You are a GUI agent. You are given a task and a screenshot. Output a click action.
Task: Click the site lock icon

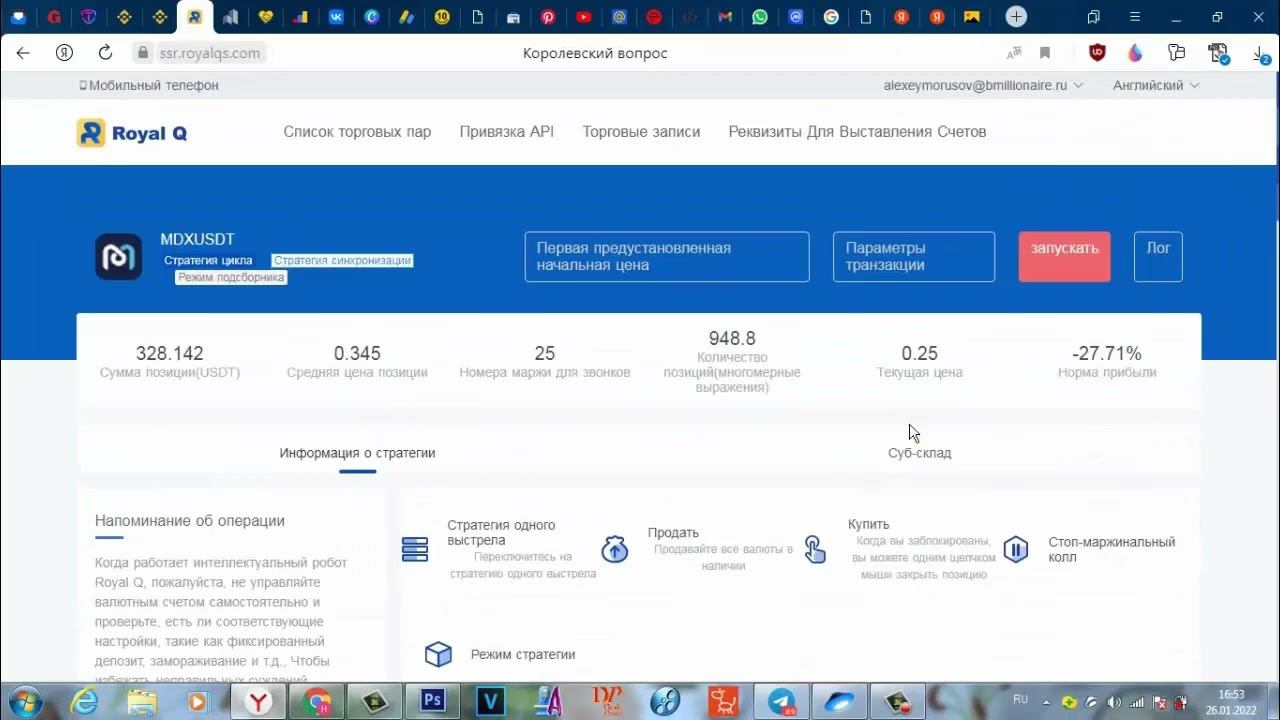point(143,53)
